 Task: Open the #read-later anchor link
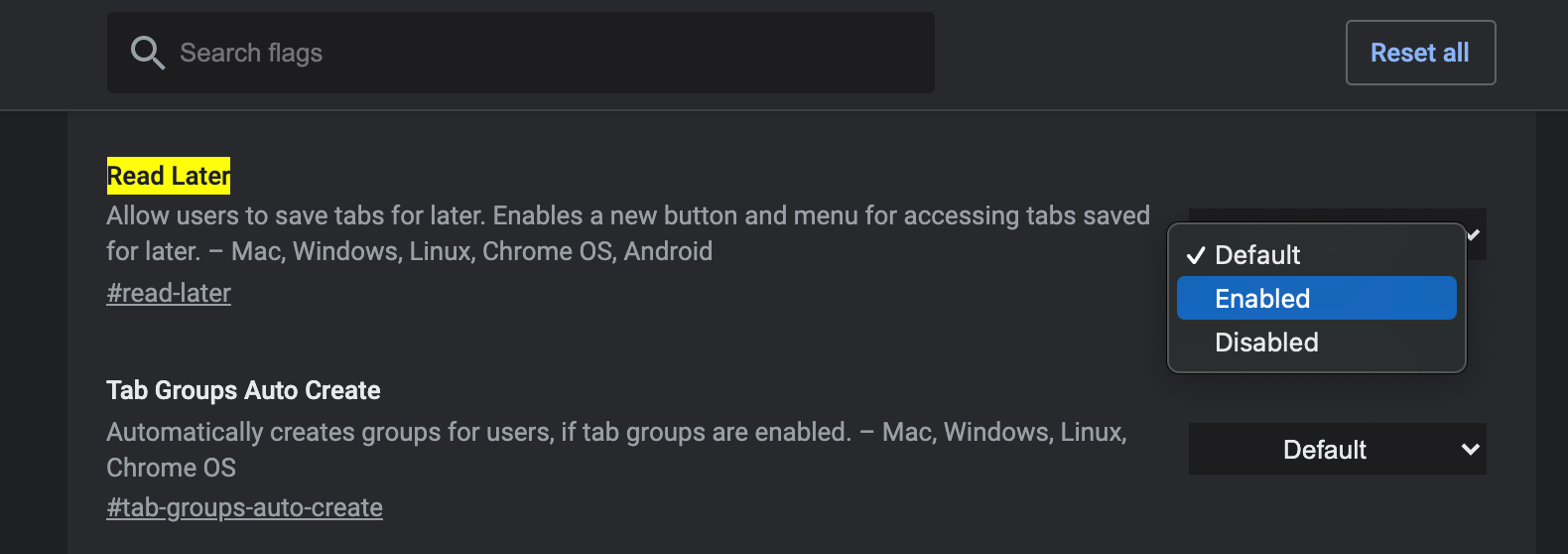click(169, 293)
